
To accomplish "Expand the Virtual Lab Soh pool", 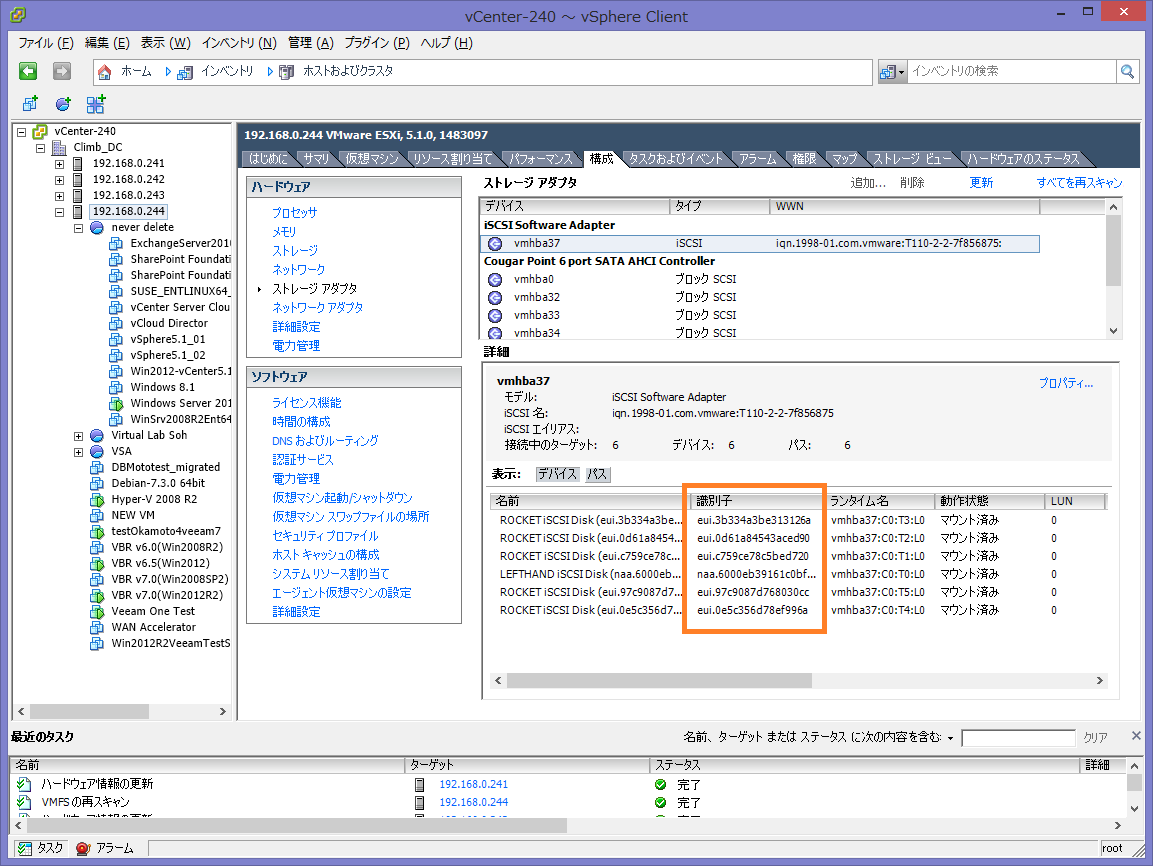I will pyautogui.click(x=78, y=436).
